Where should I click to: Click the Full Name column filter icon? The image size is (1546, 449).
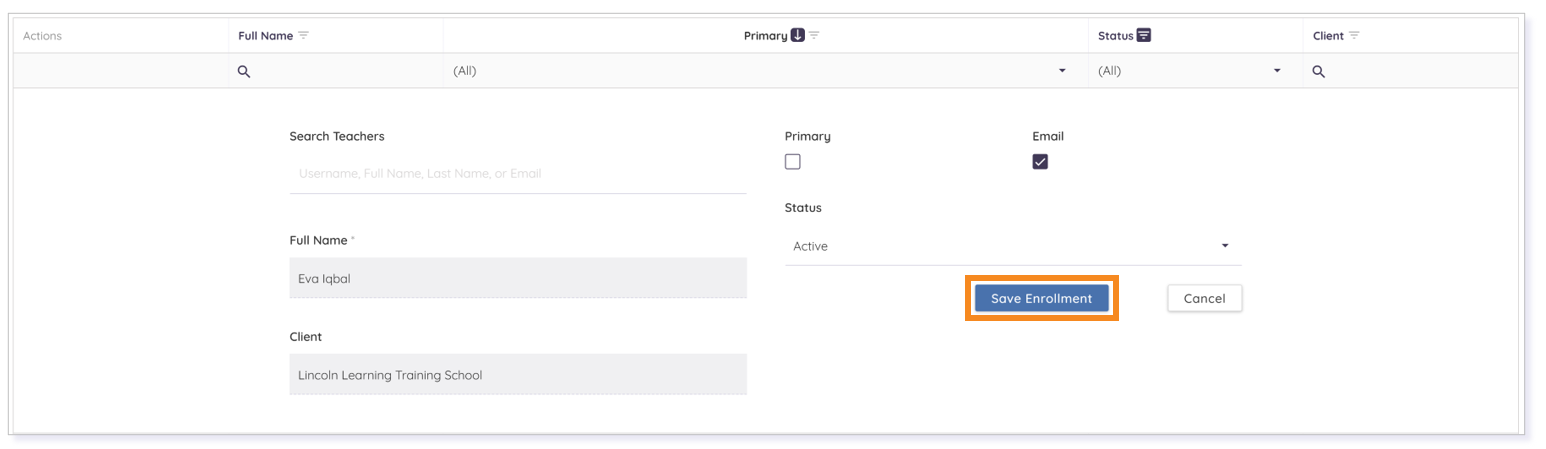point(304,36)
